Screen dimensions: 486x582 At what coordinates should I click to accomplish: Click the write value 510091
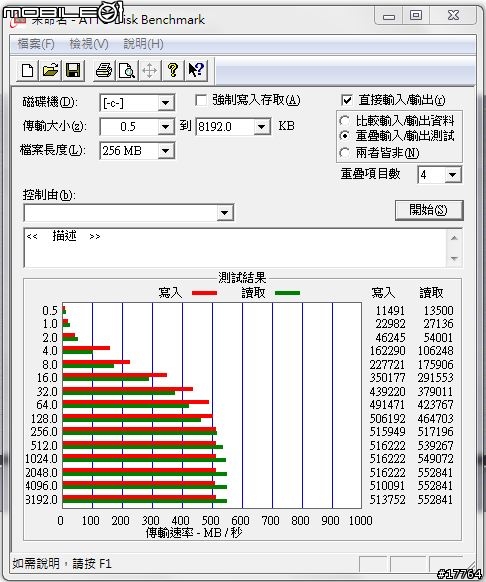pos(387,485)
